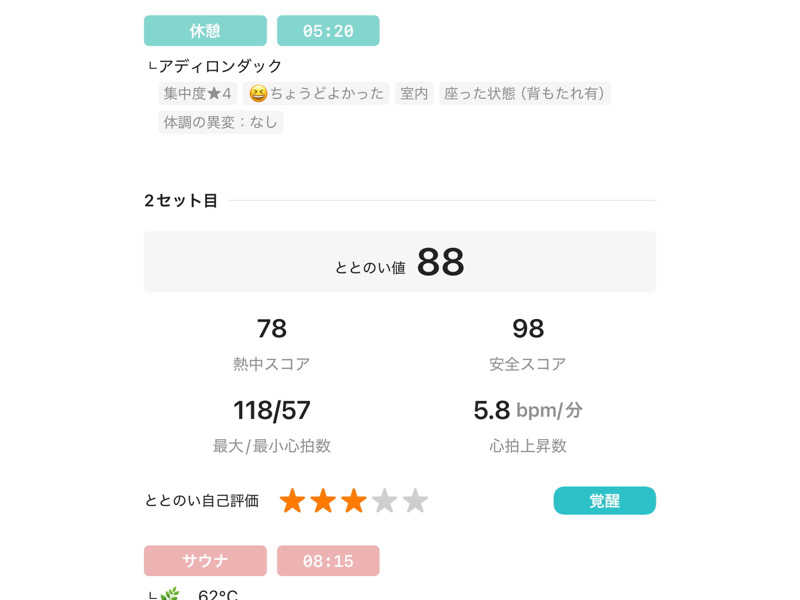
Task: Click the 安全スコア 98 value
Action: 528,328
